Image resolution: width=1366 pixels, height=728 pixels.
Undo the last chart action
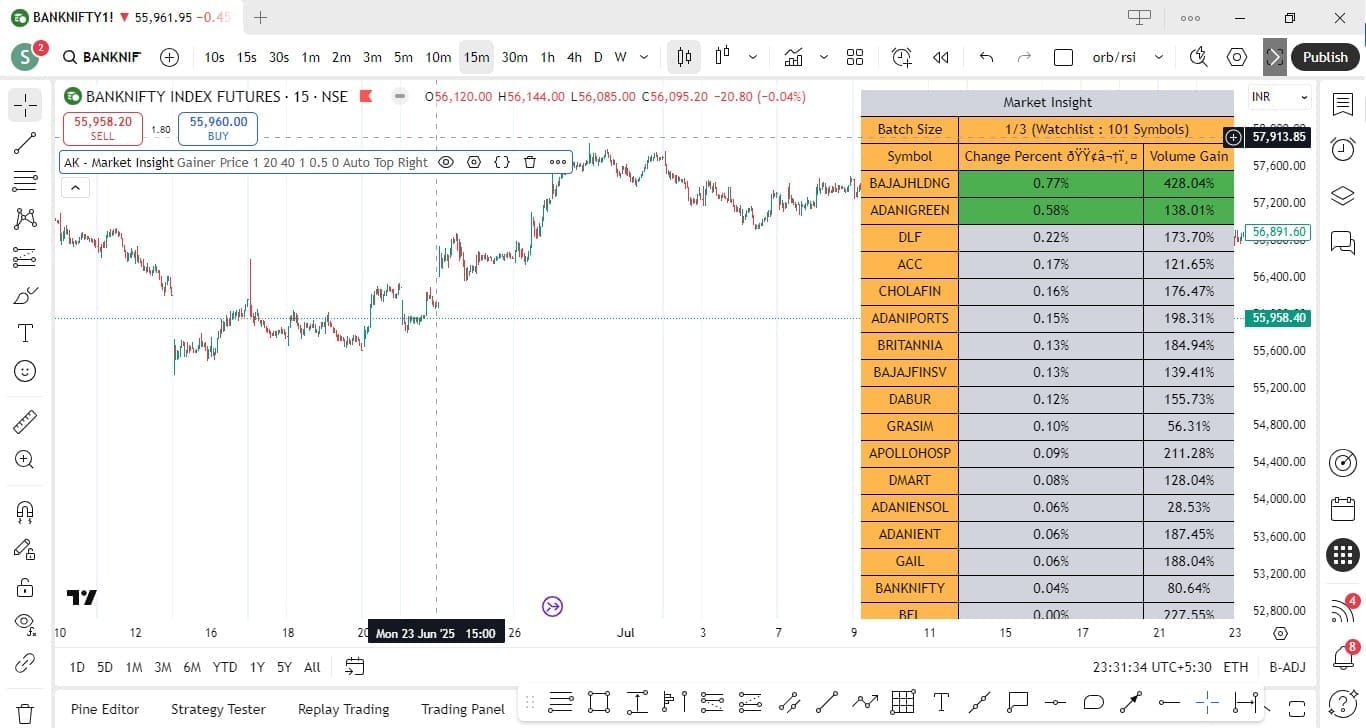tap(986, 57)
